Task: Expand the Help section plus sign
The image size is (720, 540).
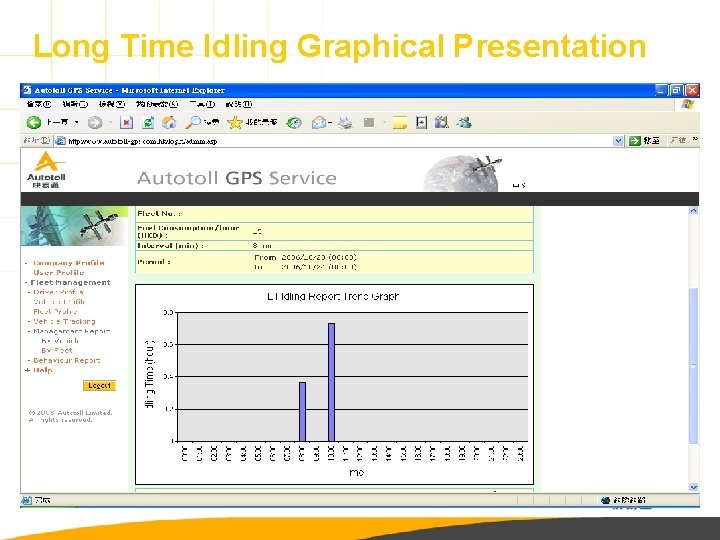Action: tap(28, 370)
